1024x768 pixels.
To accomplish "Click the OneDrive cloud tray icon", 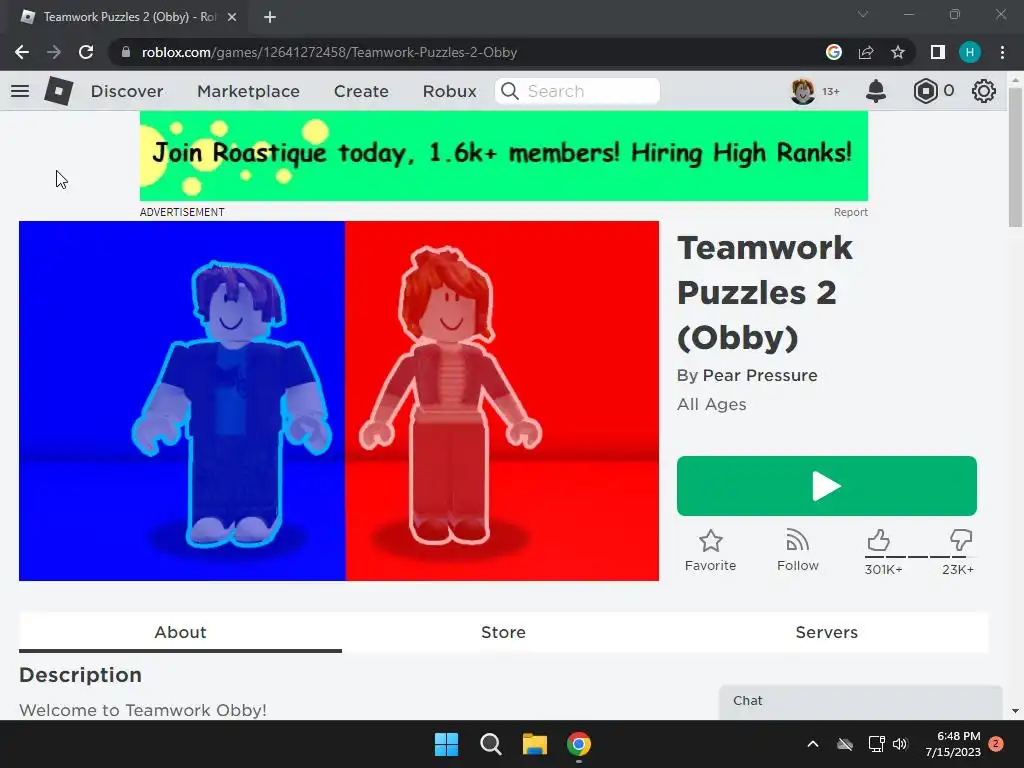I will click(x=844, y=744).
